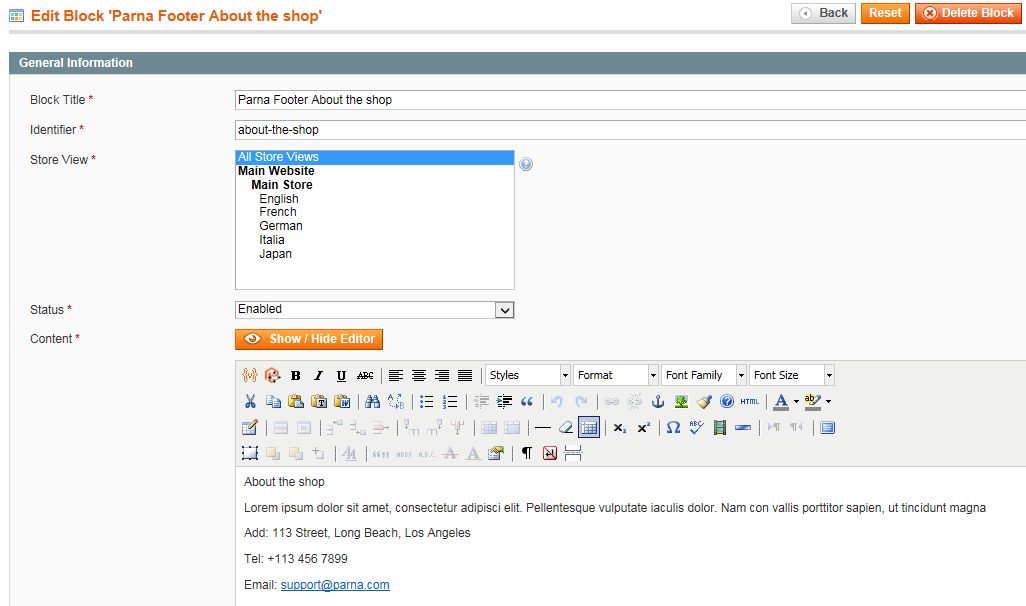Select French store view

pos(278,212)
